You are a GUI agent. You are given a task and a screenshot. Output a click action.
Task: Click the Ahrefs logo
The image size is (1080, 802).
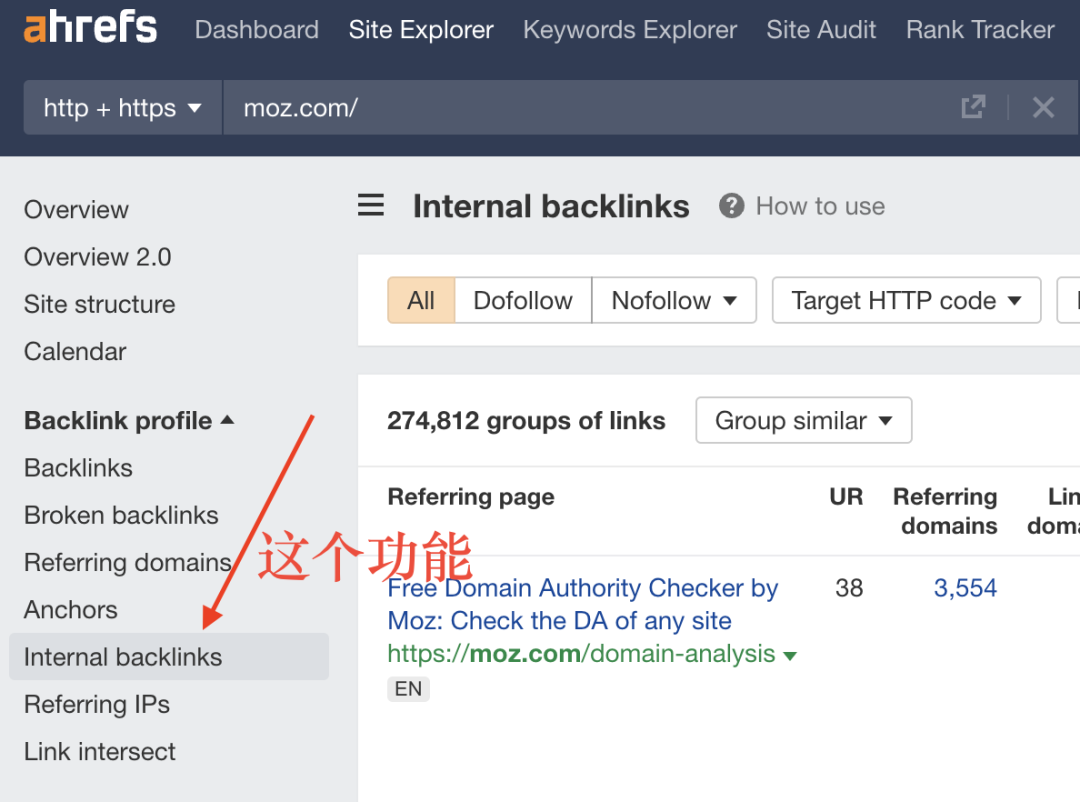pyautogui.click(x=90, y=28)
